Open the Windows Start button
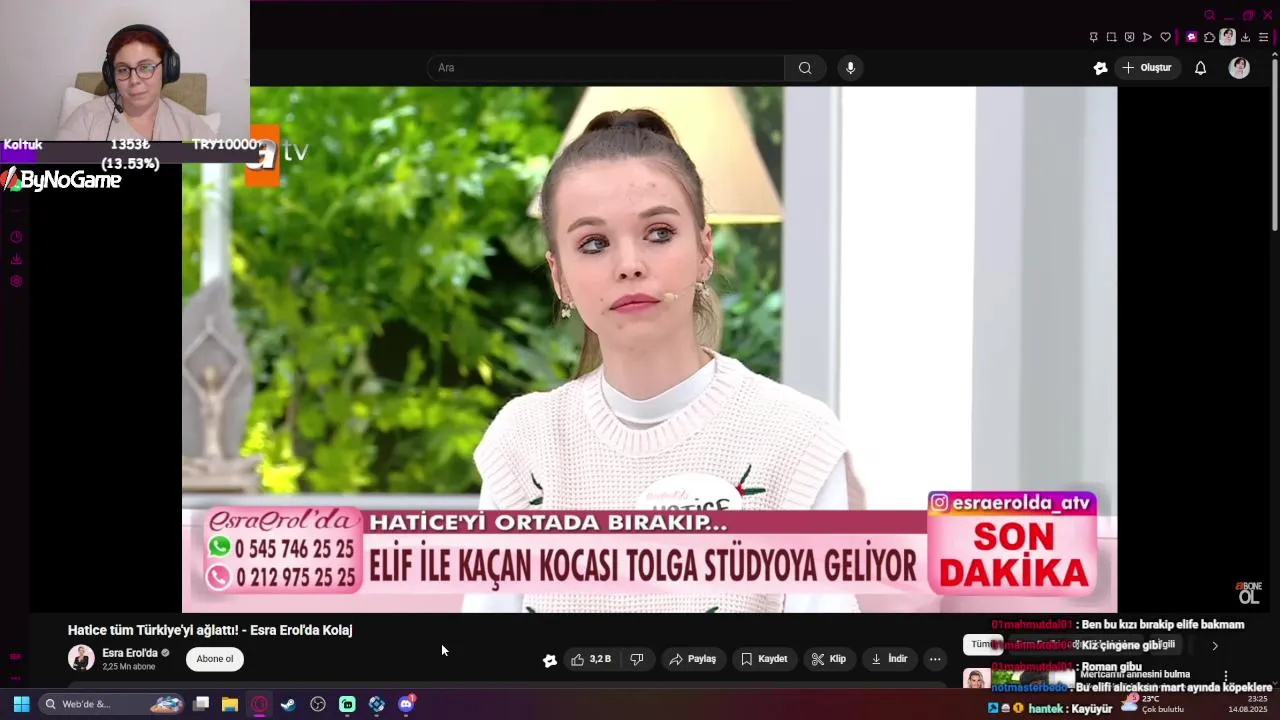This screenshot has width=1280, height=720. tap(20, 704)
